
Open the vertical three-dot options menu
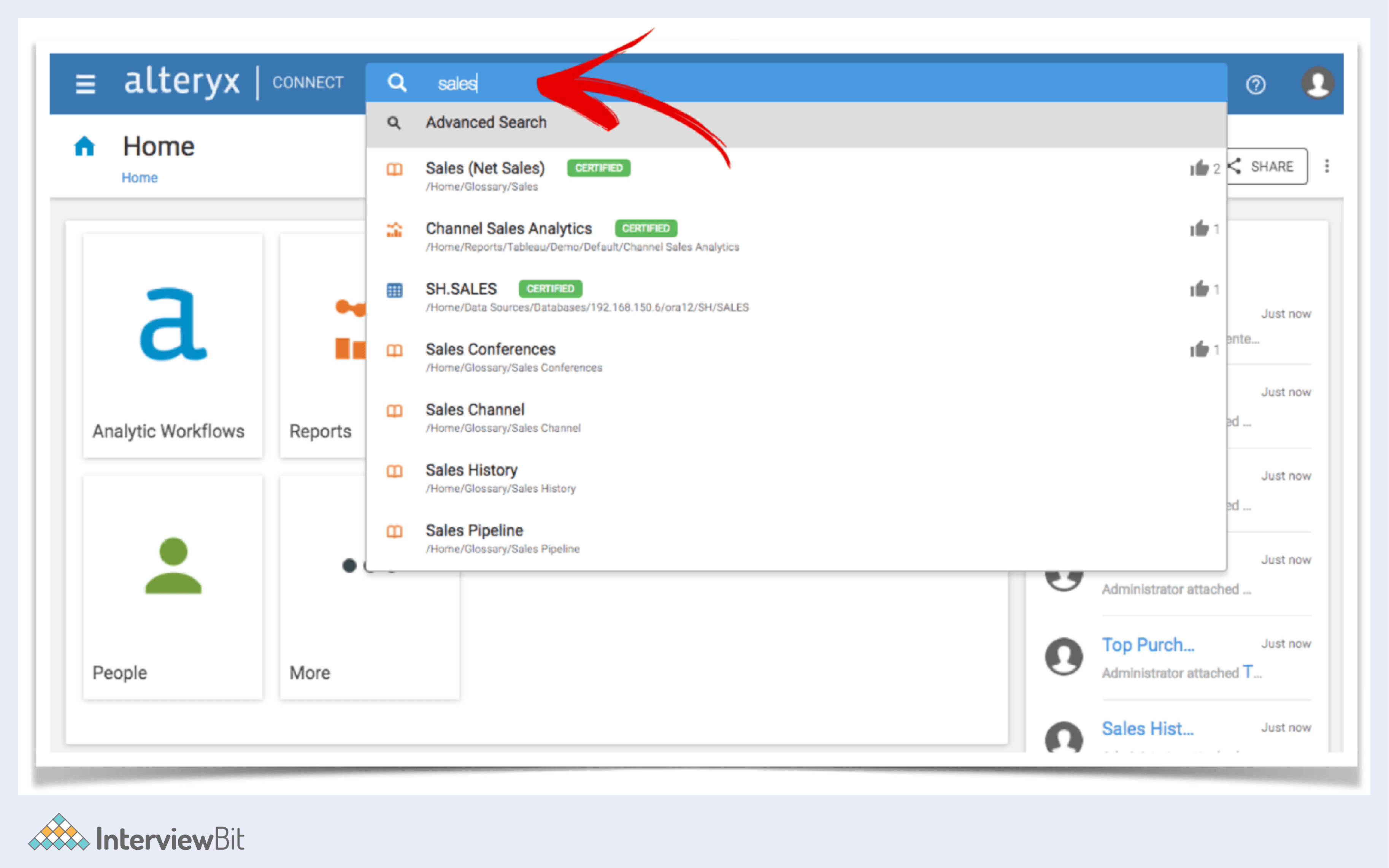click(1327, 166)
